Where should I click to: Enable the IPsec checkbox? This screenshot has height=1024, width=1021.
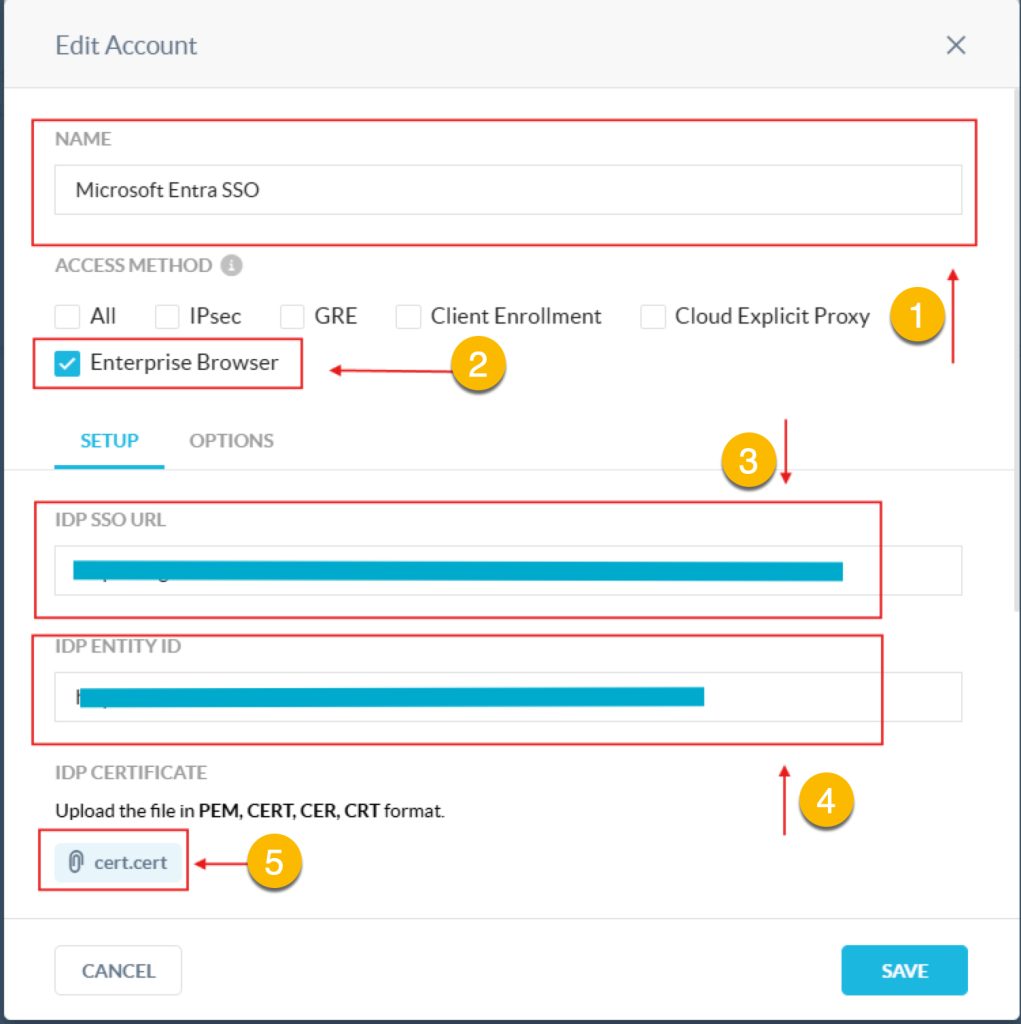(167, 317)
